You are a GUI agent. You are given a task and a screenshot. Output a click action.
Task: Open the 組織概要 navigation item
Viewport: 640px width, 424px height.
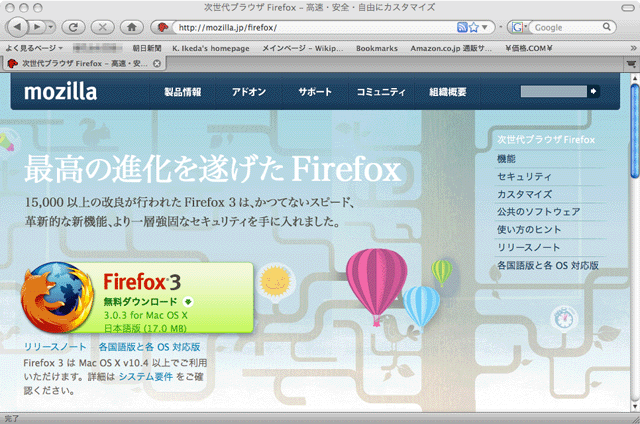[x=447, y=92]
